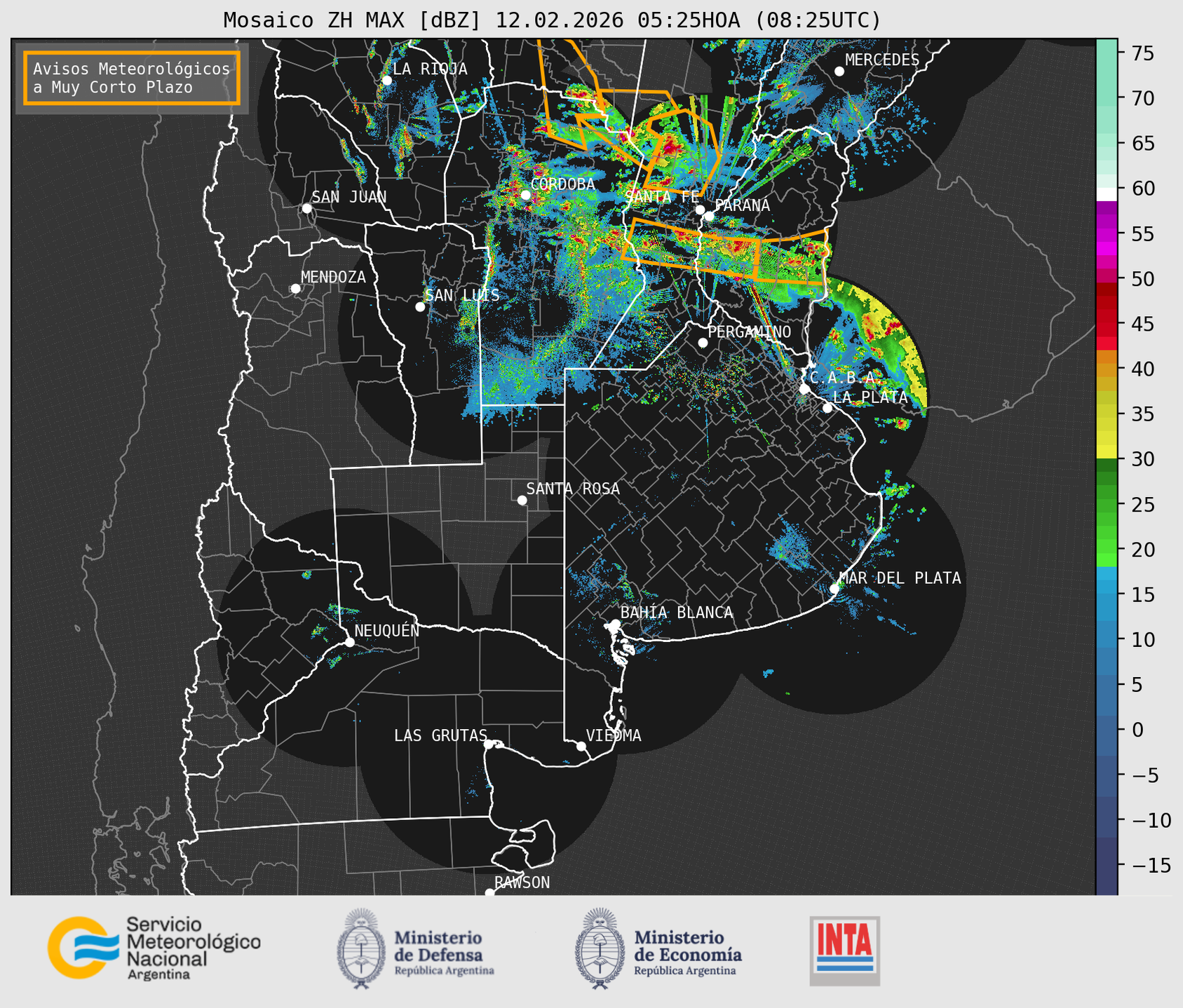Click the Santa Rosa city dot marker
The image size is (1183, 1008).
(x=522, y=500)
